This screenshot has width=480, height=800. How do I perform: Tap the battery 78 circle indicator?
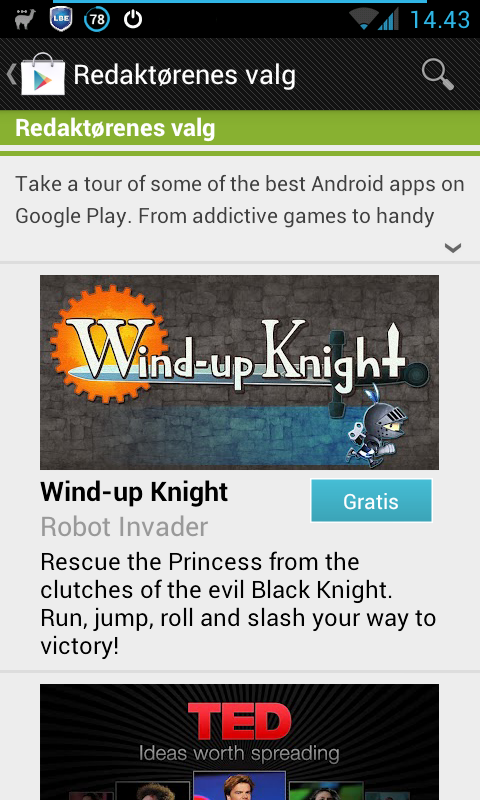pos(97,20)
